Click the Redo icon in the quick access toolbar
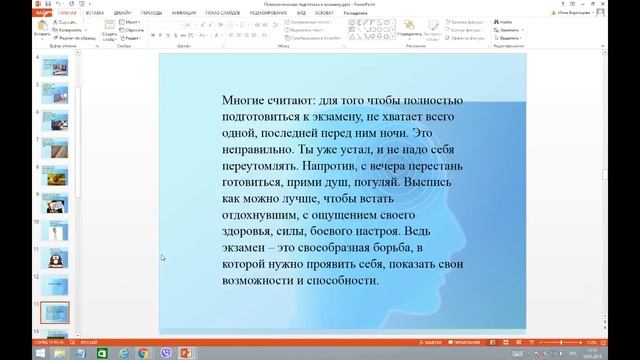 tap(71, 4)
